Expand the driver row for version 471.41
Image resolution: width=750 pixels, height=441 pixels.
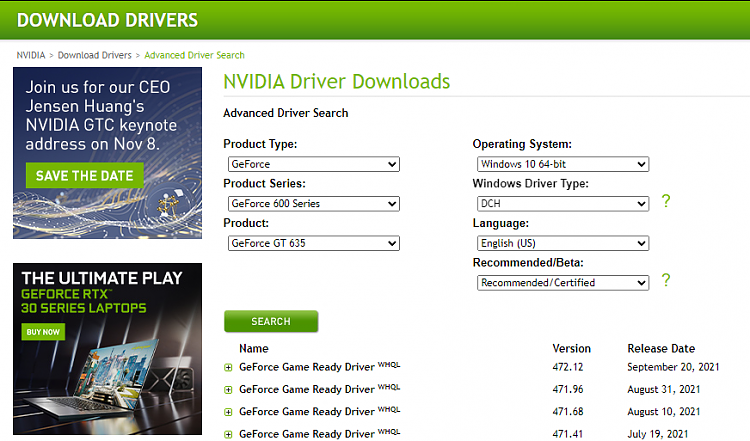(x=228, y=434)
